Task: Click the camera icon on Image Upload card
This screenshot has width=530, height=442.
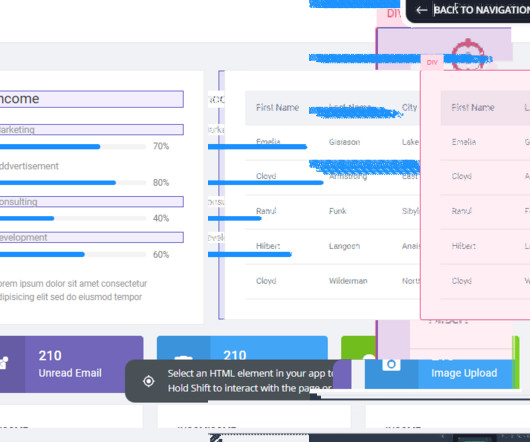Action: click(x=391, y=364)
